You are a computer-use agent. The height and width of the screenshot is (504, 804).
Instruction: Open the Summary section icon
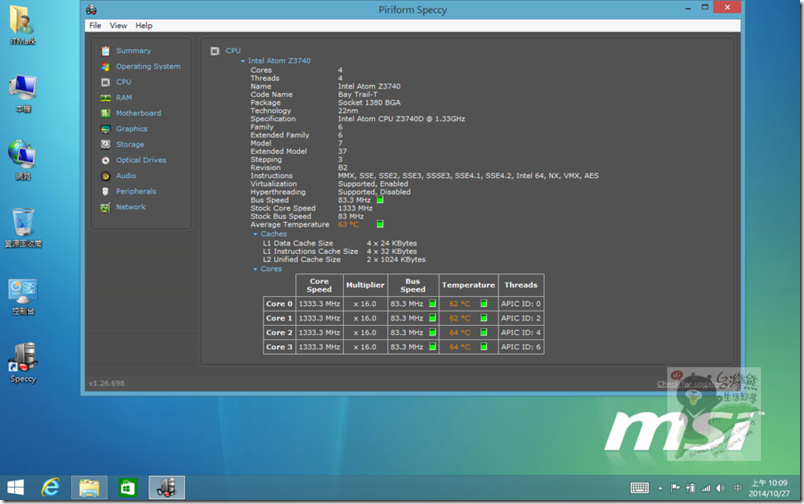click(106, 51)
